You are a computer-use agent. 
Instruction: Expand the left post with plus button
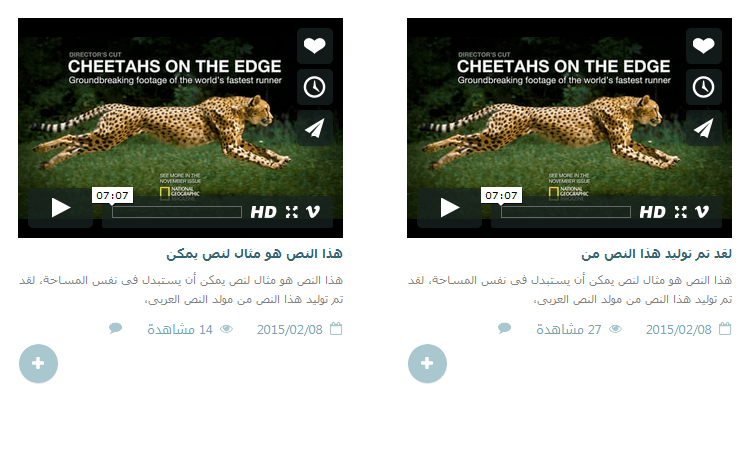[x=39, y=364]
